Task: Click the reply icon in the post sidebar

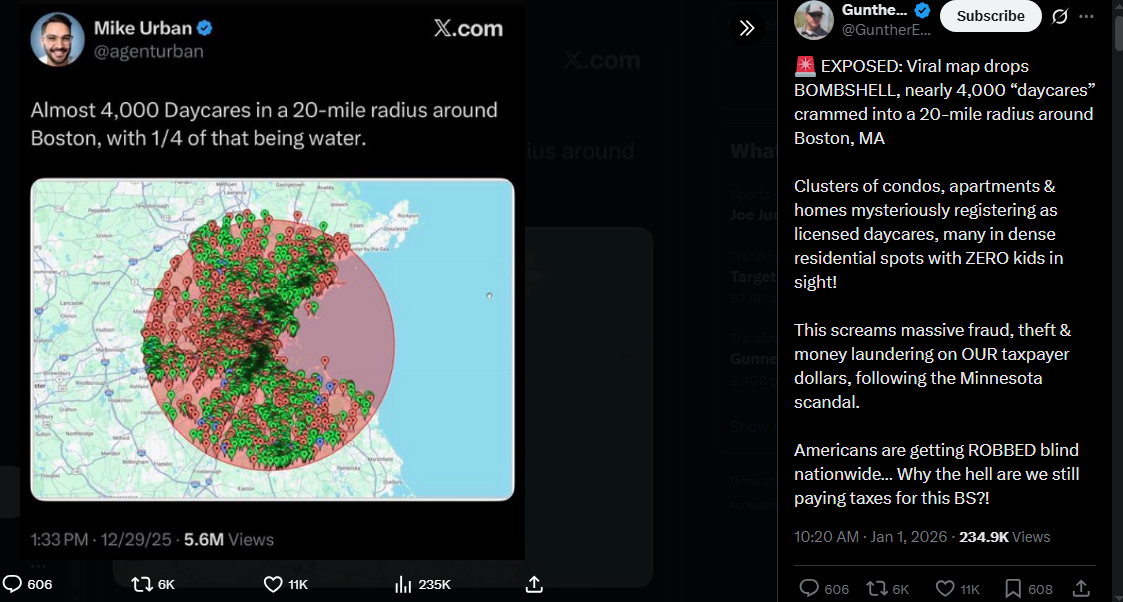Action: point(810,589)
